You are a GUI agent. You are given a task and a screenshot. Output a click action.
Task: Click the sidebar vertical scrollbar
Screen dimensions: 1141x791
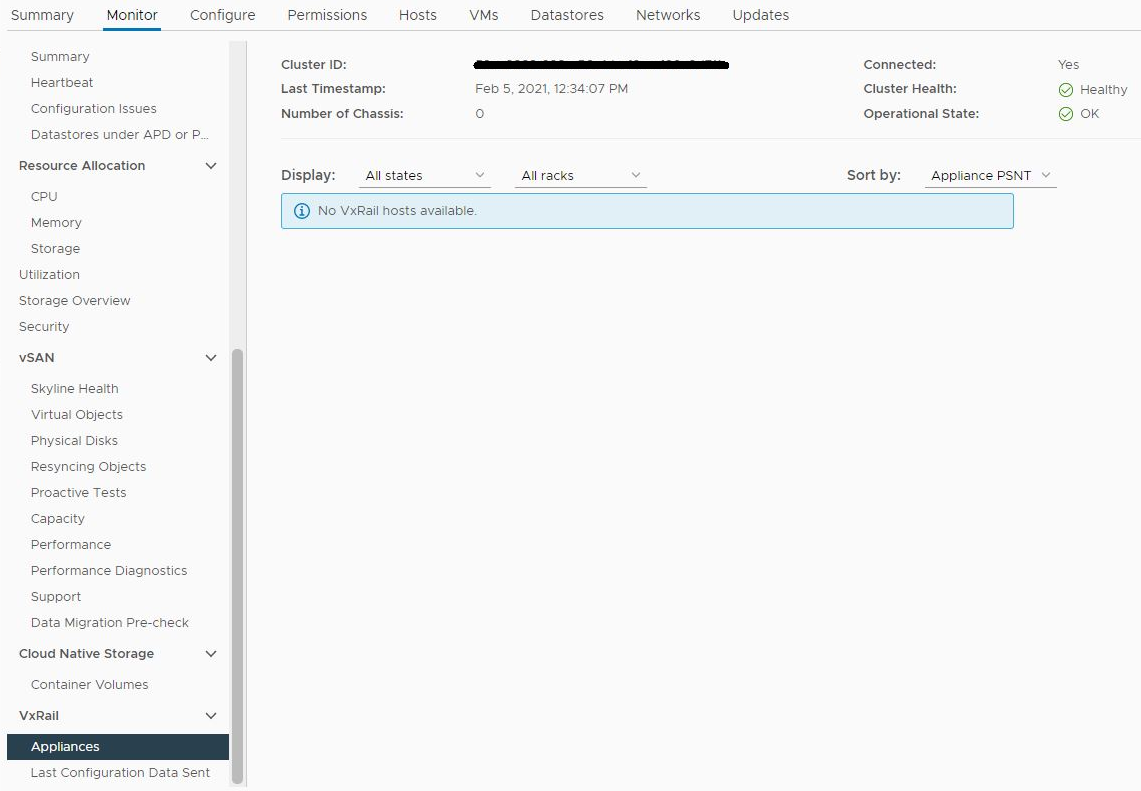pos(237,567)
